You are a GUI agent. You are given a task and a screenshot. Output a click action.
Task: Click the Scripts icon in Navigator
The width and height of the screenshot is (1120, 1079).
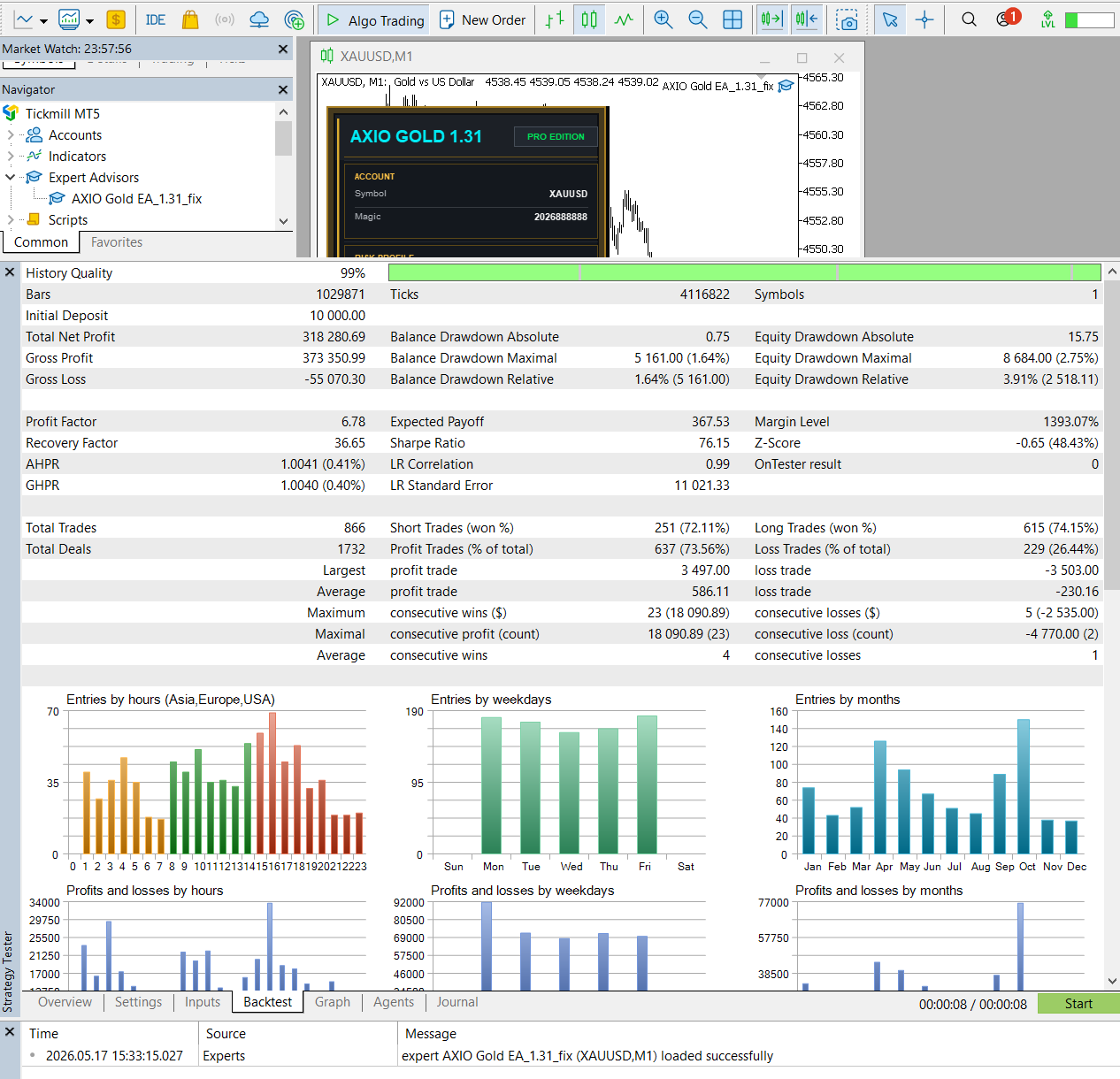[34, 219]
